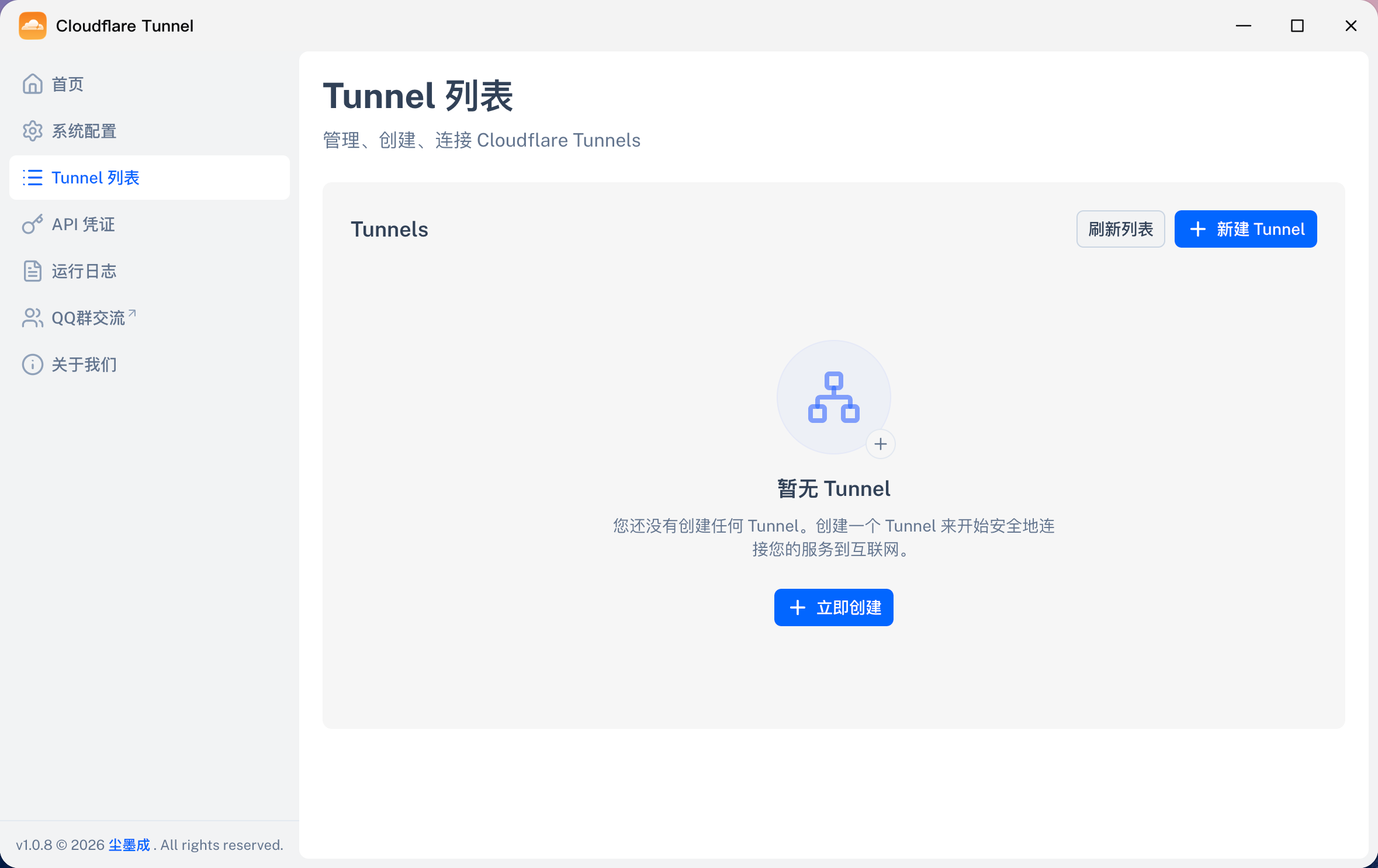The height and width of the screenshot is (868, 1378).
Task: Click the gear icon for 系统配置
Action: point(33,131)
